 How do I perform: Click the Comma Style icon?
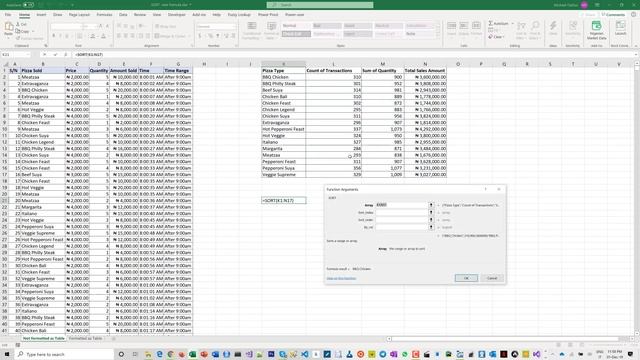[217, 36]
